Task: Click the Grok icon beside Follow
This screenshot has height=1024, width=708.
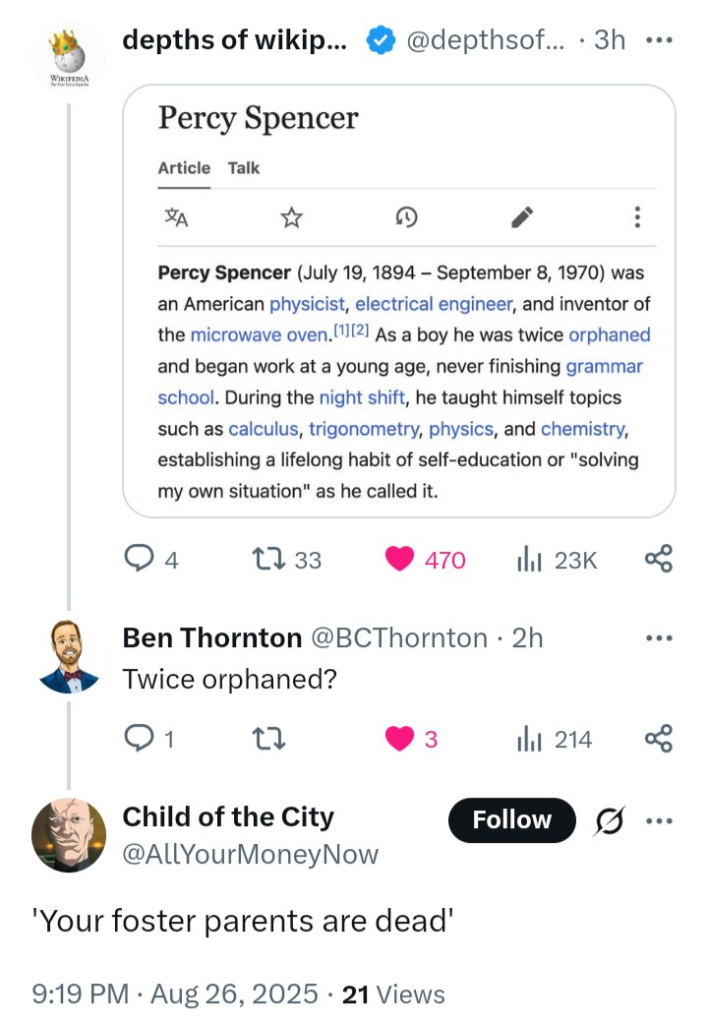Action: [x=608, y=820]
